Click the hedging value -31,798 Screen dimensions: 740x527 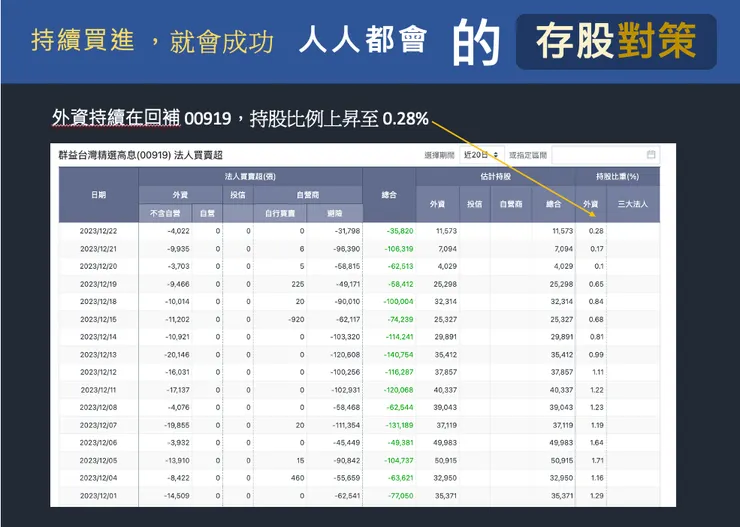point(347,231)
